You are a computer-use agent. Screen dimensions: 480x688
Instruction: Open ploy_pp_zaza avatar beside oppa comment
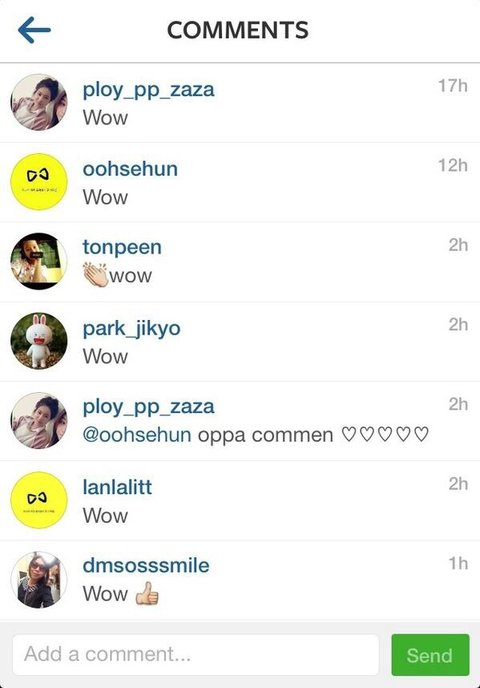click(39, 420)
